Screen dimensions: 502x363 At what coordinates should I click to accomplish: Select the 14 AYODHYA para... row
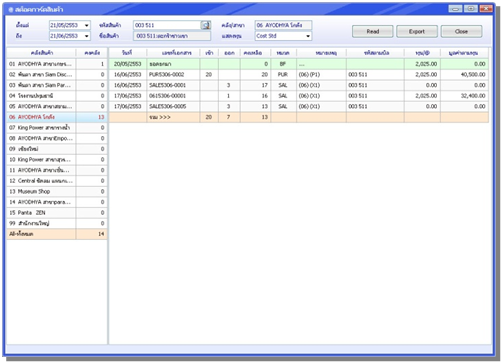coord(57,202)
